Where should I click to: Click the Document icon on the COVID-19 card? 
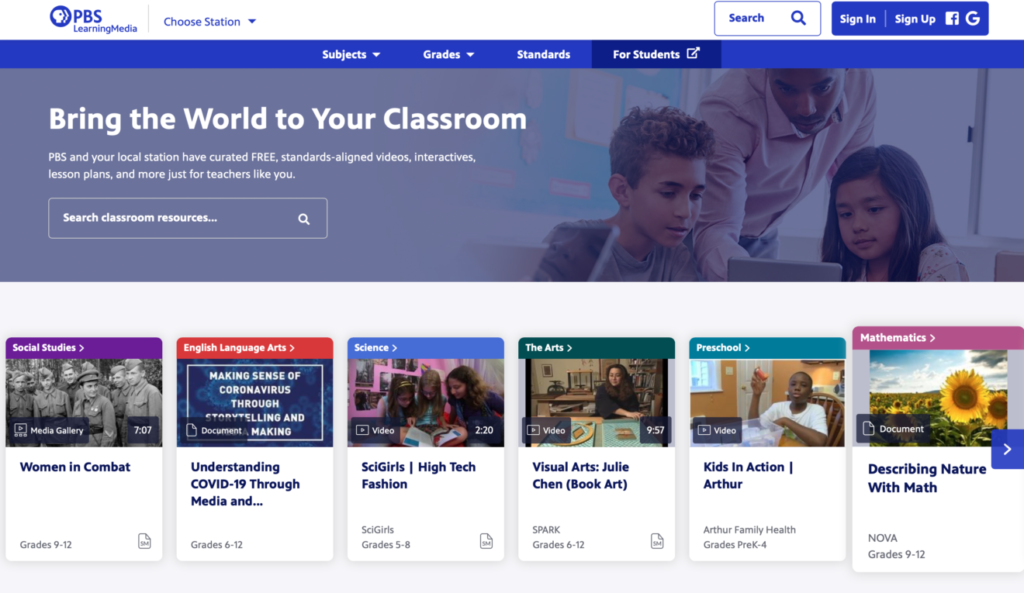pyautogui.click(x=191, y=430)
